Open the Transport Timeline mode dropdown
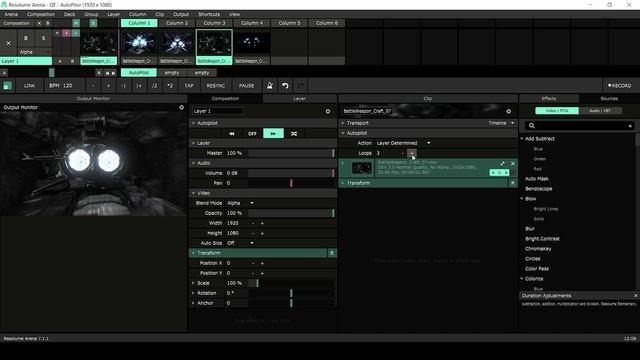The width and height of the screenshot is (640, 360). coord(501,123)
